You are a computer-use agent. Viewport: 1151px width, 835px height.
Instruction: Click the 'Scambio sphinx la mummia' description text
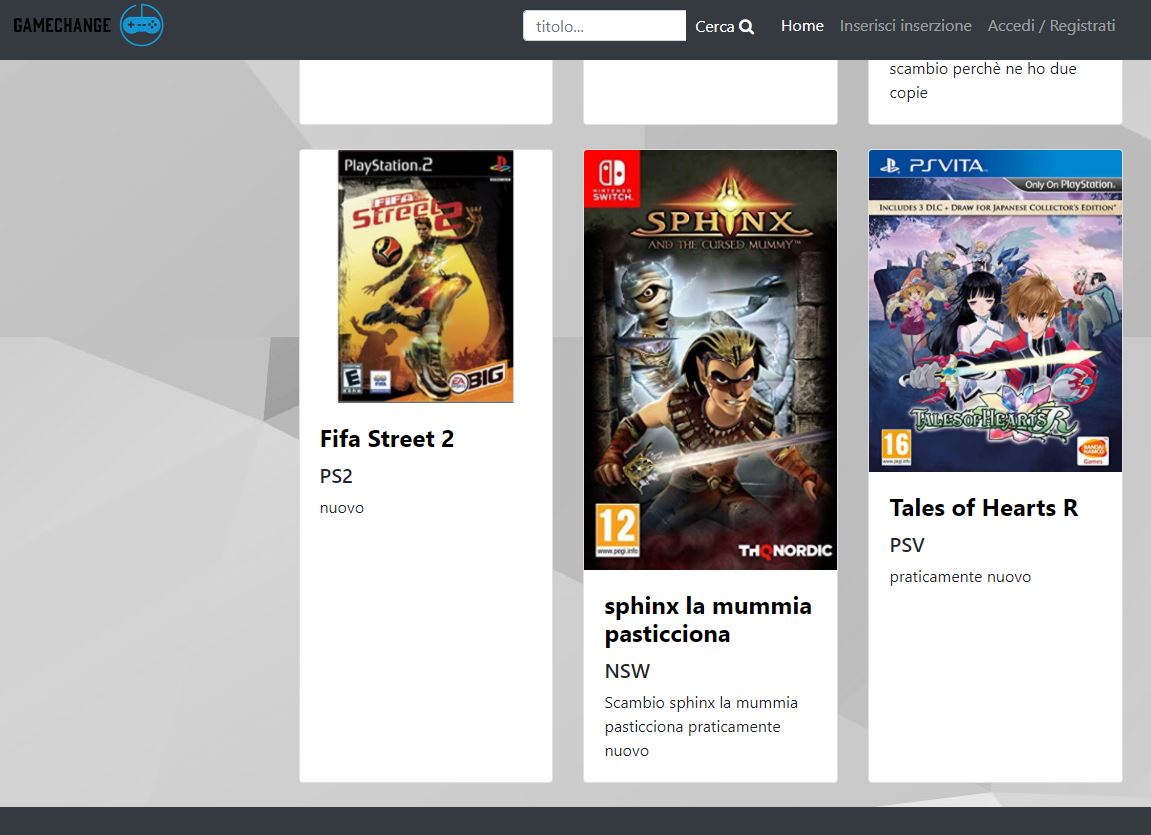click(x=701, y=726)
